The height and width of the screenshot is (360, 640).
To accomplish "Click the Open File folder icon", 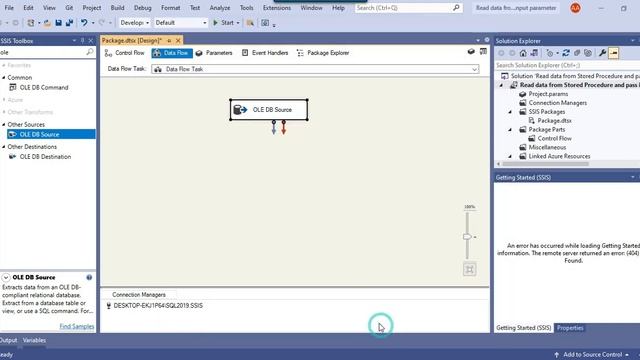I will point(47,23).
